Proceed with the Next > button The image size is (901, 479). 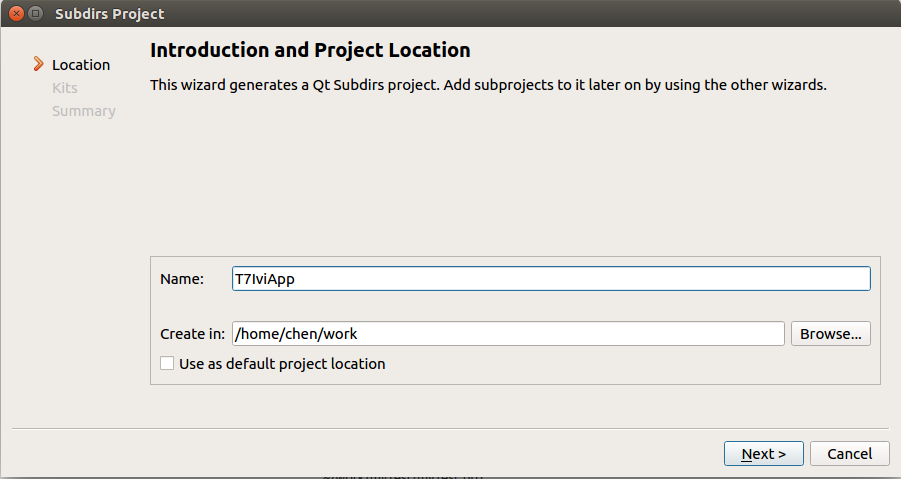click(x=764, y=454)
